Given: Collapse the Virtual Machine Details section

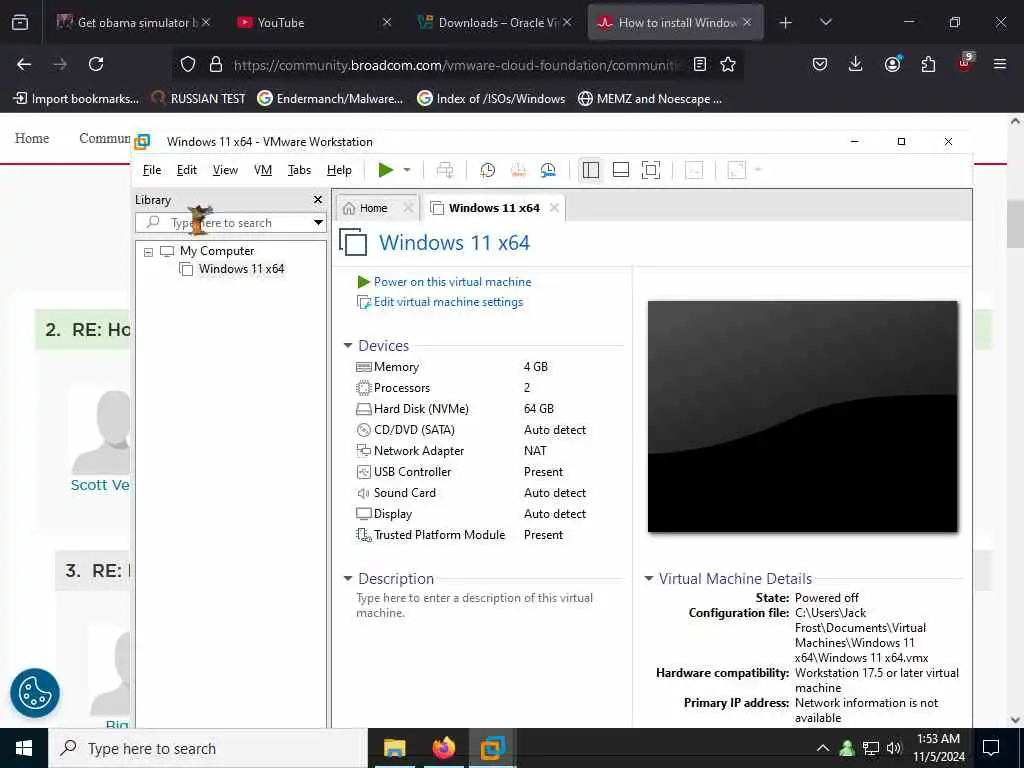Looking at the screenshot, I should tap(648, 579).
